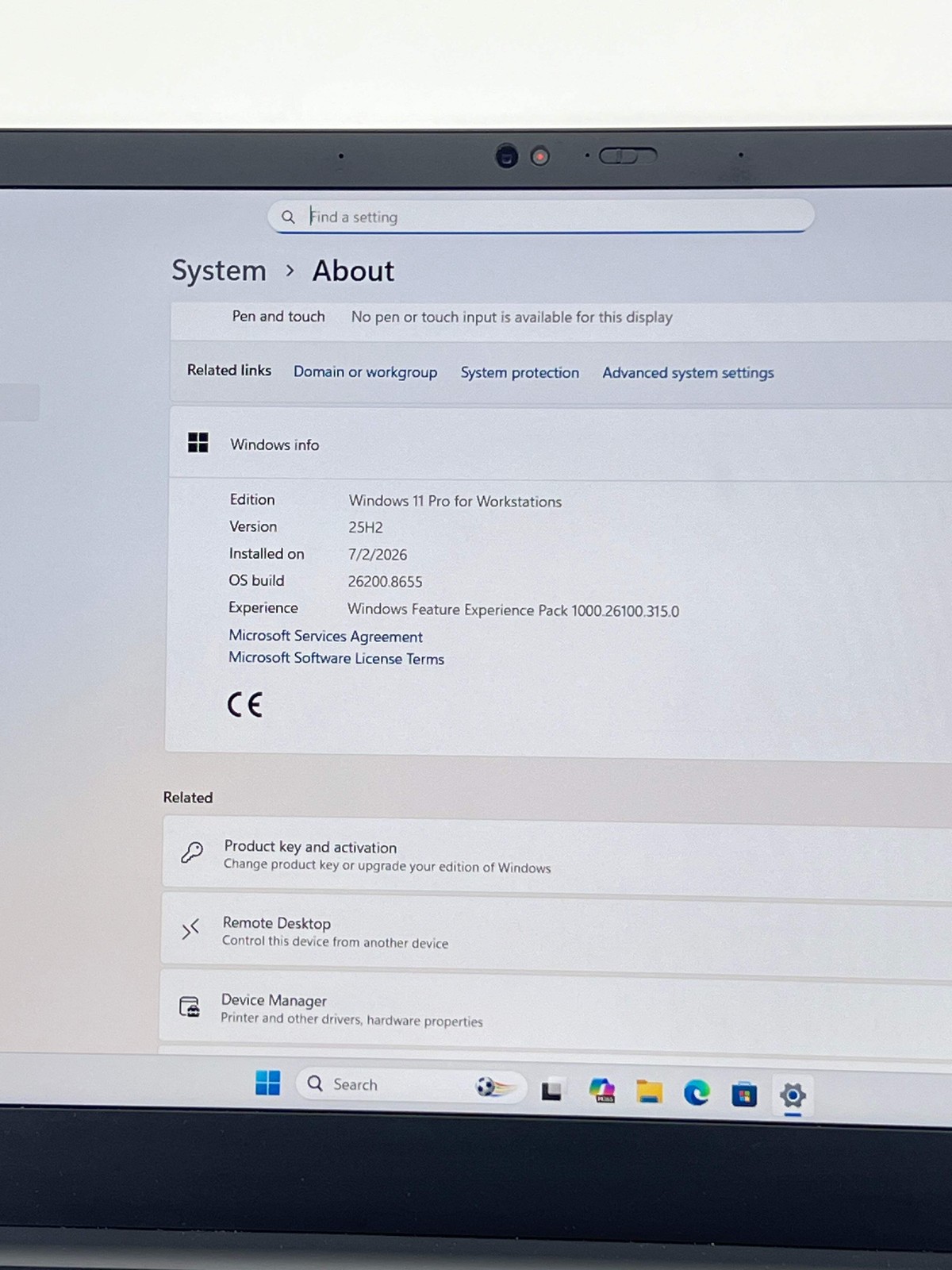Image resolution: width=952 pixels, height=1270 pixels.
Task: Click the 'OS build' label
Action: point(256,580)
